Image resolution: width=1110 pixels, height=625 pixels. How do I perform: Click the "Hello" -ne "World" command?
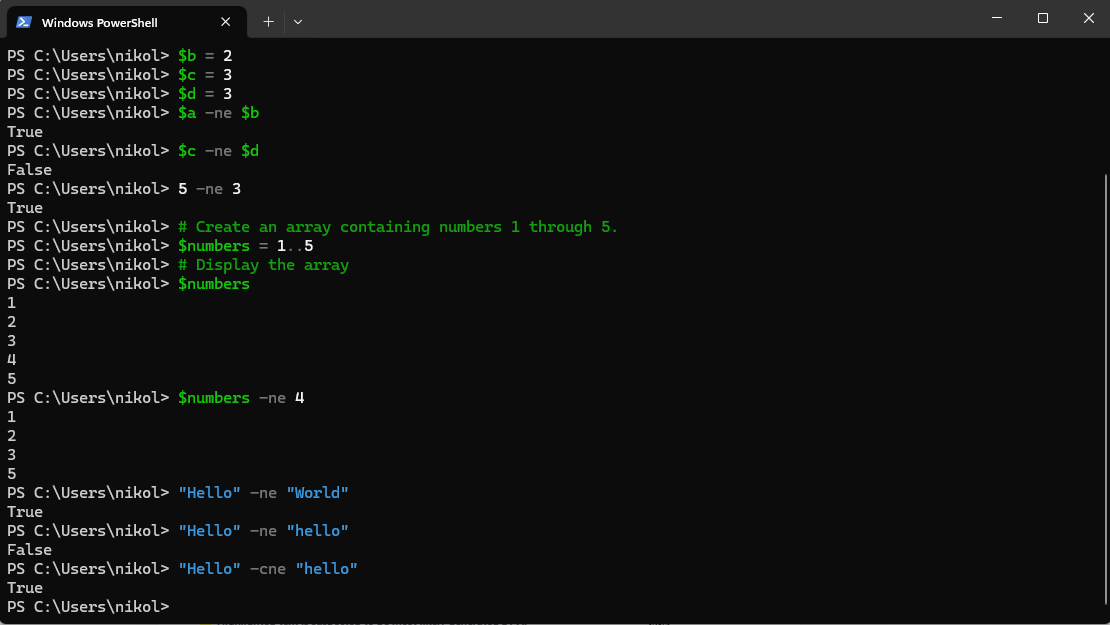263,493
